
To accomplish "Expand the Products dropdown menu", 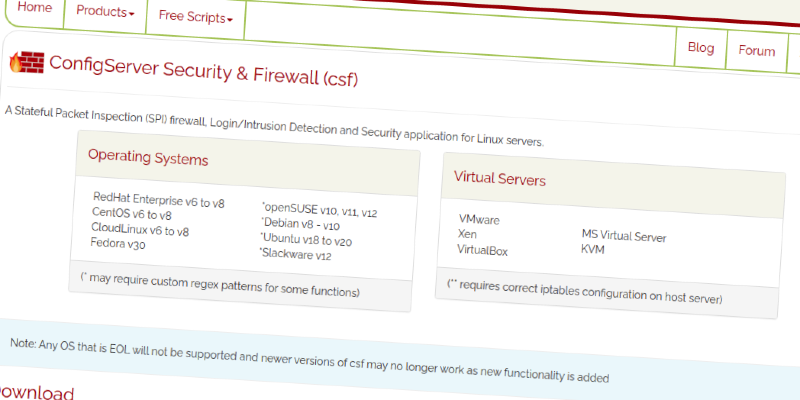I will pyautogui.click(x=105, y=13).
